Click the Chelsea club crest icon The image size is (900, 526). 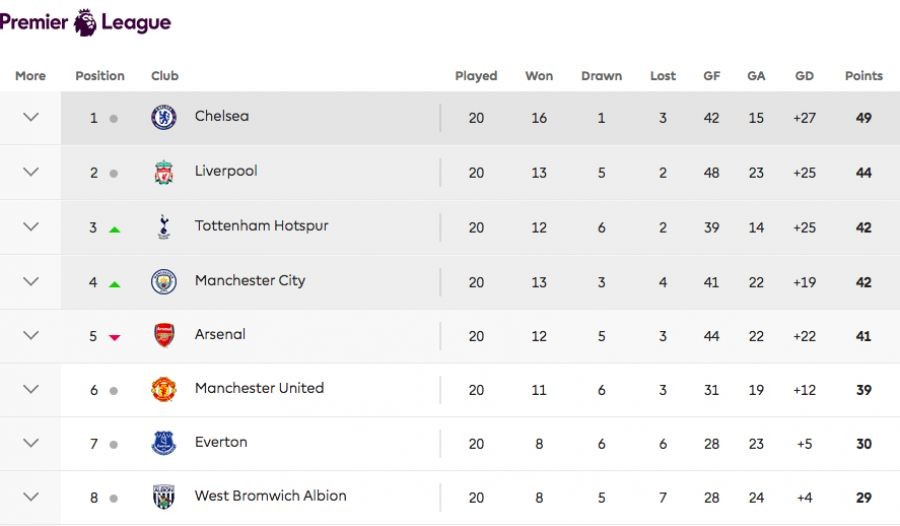[164, 117]
